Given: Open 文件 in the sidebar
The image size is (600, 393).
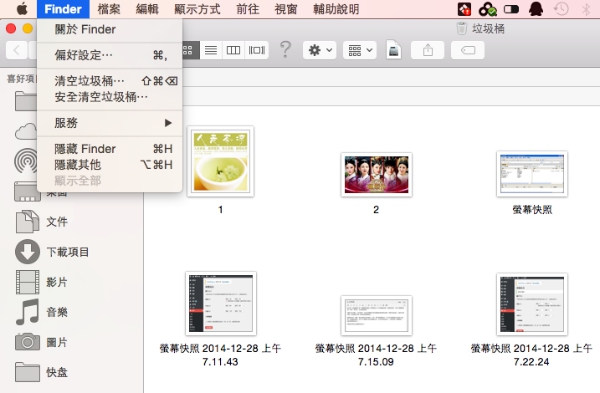Looking at the screenshot, I should (x=57, y=222).
